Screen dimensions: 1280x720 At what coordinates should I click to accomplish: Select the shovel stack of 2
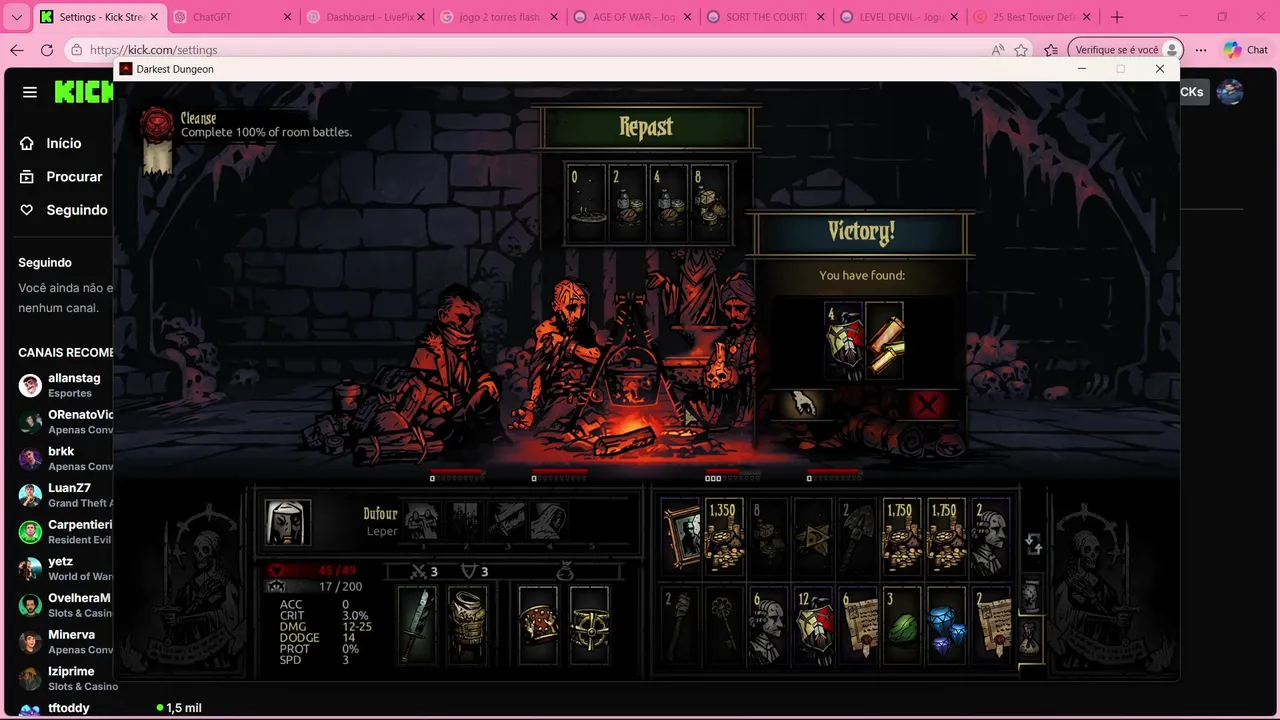click(x=857, y=537)
